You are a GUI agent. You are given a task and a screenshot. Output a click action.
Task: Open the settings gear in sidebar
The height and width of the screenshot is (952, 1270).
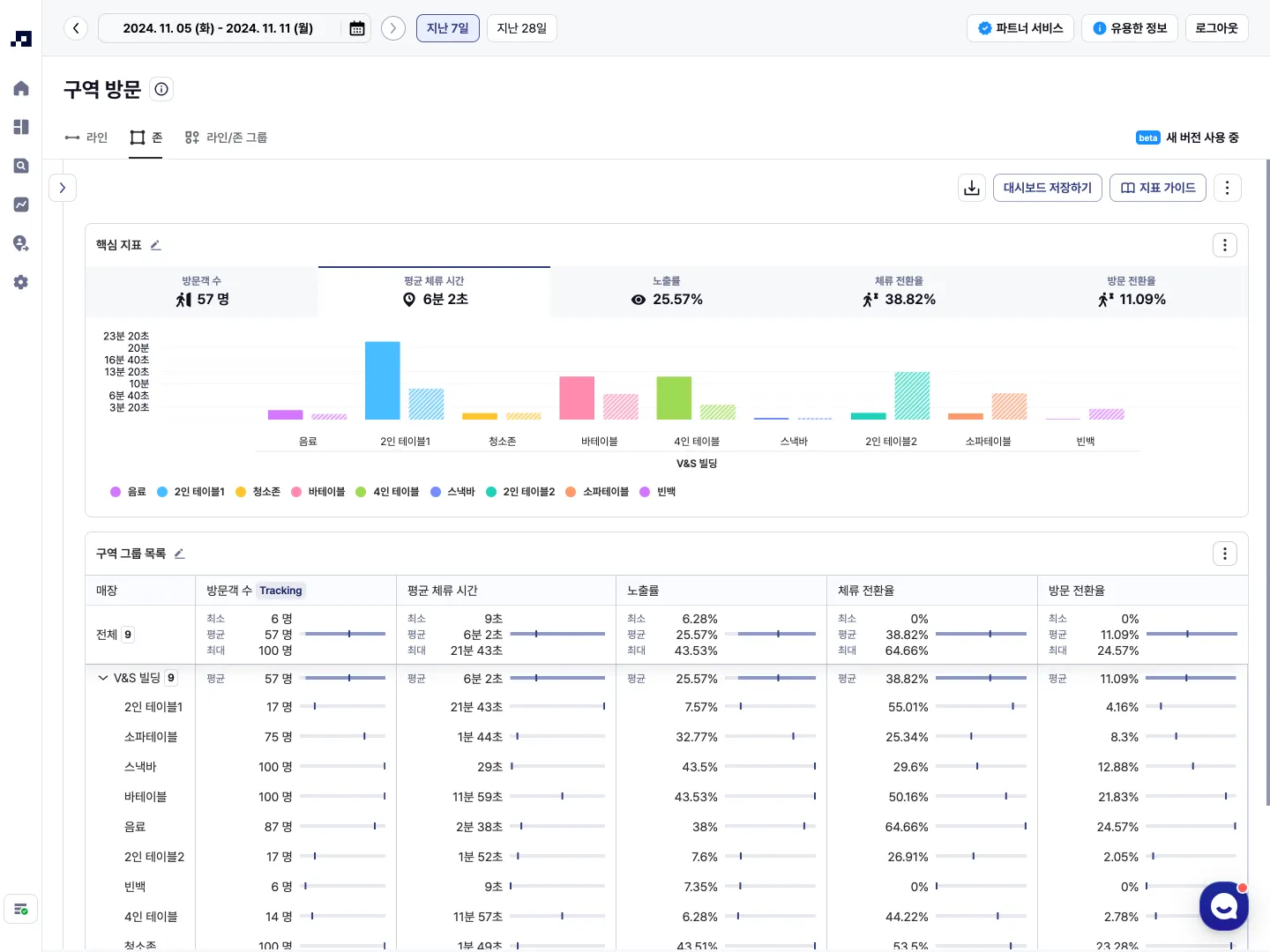[x=21, y=282]
